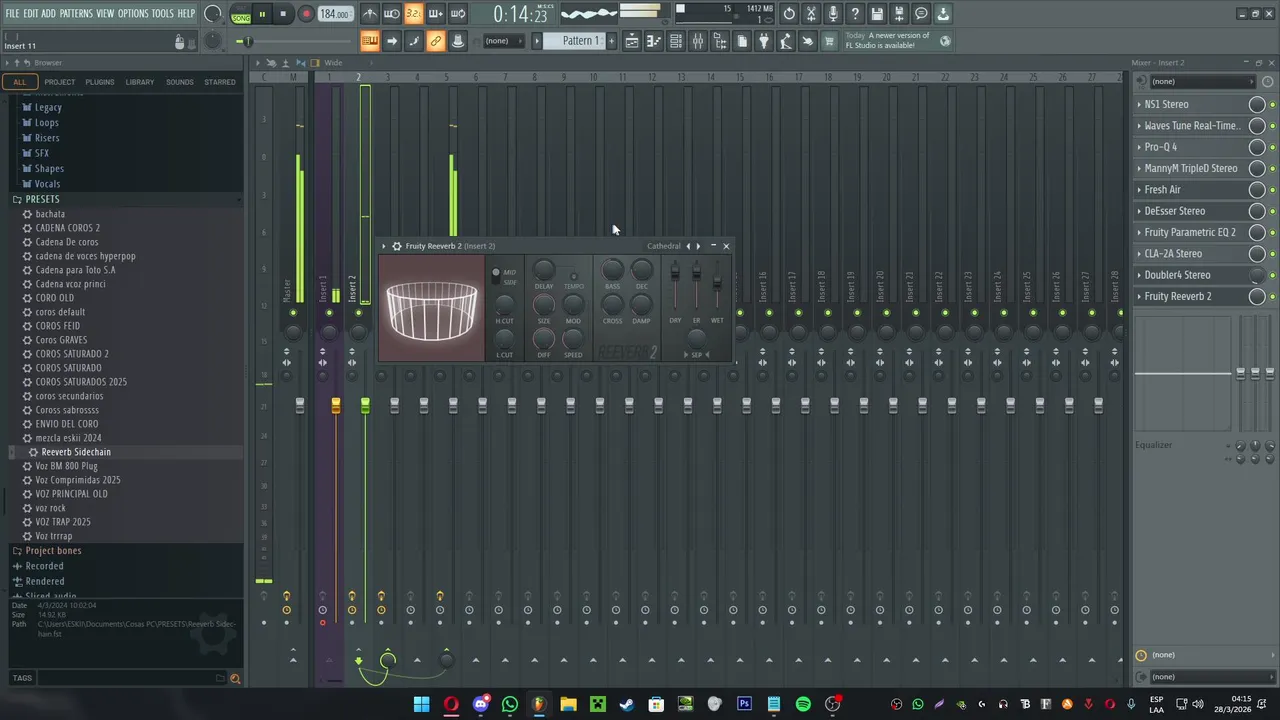Expand Fruity Reeverb 2 plugin menu arrow
This screenshot has width=1280, height=720.
(384, 246)
